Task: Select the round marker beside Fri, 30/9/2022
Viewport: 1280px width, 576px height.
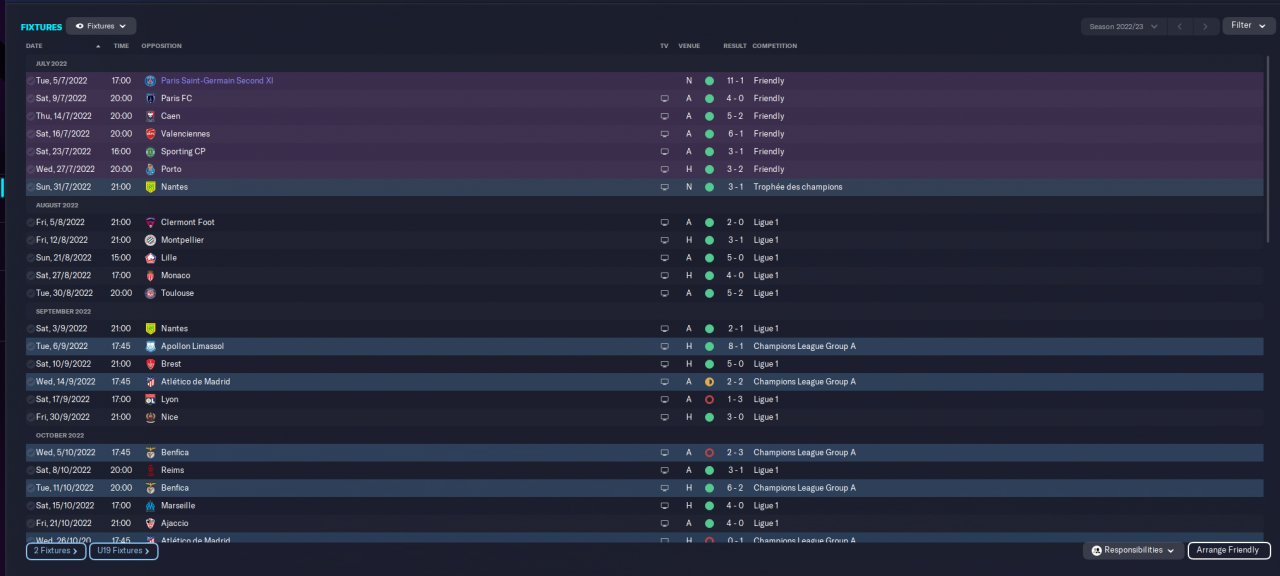Action: 31,417
